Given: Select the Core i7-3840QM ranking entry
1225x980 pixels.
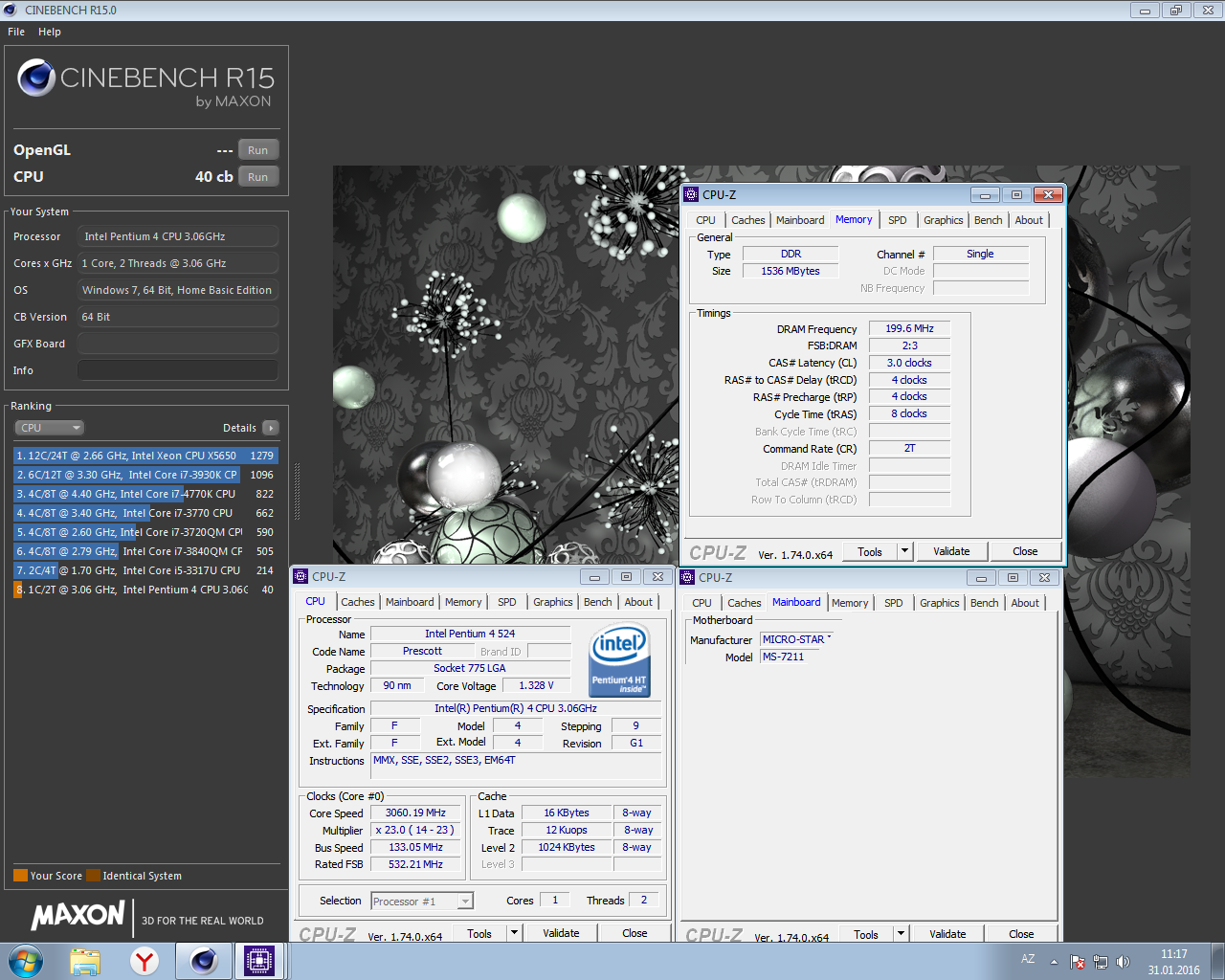Looking at the screenshot, I should pos(145,551).
